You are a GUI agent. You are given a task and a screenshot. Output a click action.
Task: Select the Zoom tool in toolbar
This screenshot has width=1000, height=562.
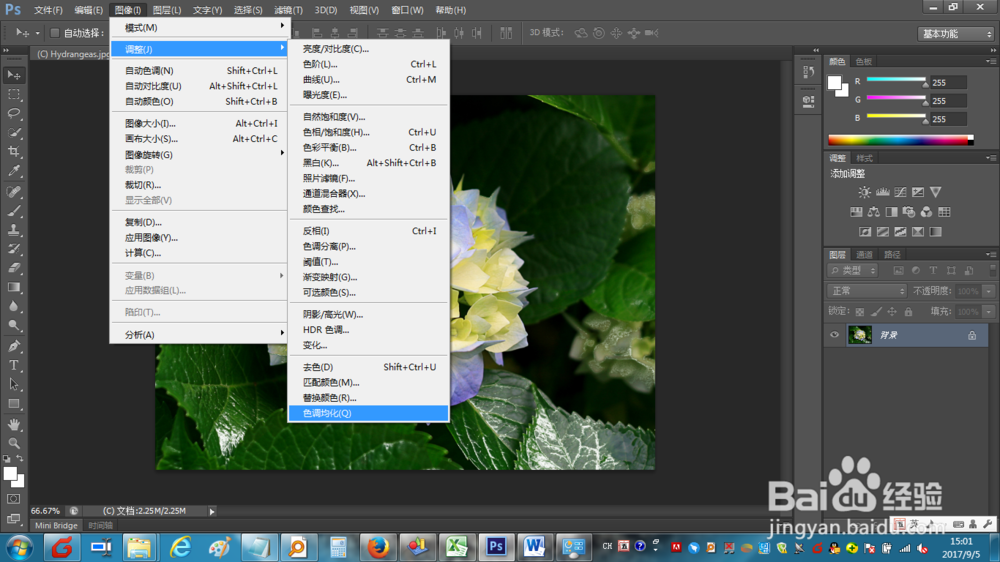[x=13, y=443]
